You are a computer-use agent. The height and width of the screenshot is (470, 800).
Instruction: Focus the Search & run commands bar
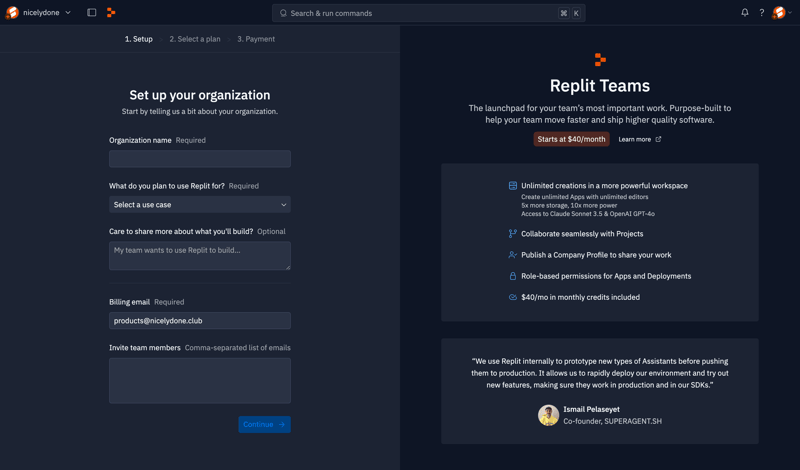coord(429,13)
